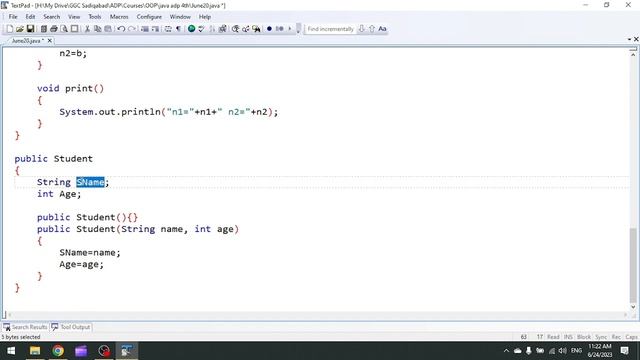The image size is (640, 360).
Task: Create a new document with toolbar icon
Action: [x=9, y=29]
